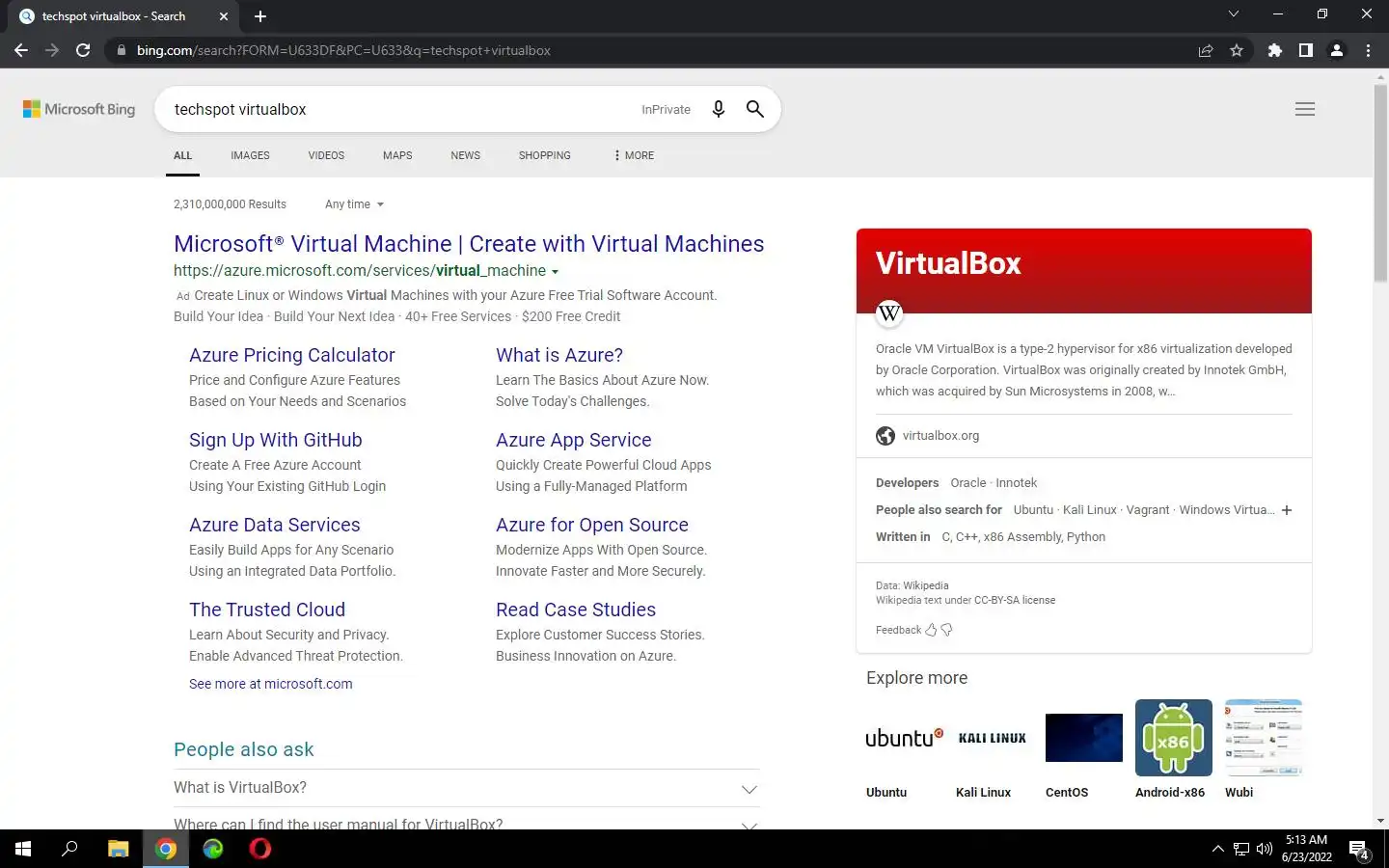The width and height of the screenshot is (1389, 868).
Task: Select the ALL results tab
Action: [x=182, y=155]
